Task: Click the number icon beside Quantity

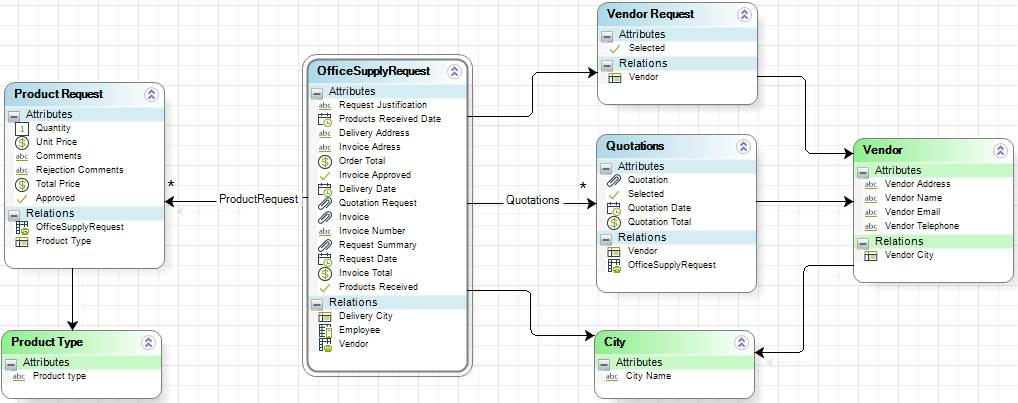Action: (22, 128)
